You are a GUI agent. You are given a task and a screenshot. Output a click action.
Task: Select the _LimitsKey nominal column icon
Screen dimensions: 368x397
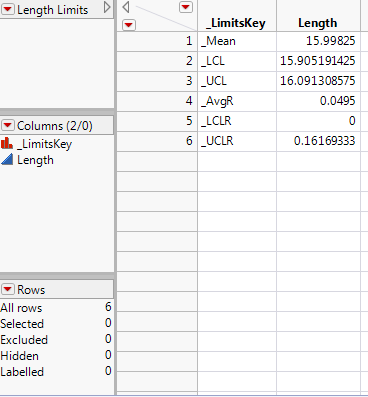(7, 143)
